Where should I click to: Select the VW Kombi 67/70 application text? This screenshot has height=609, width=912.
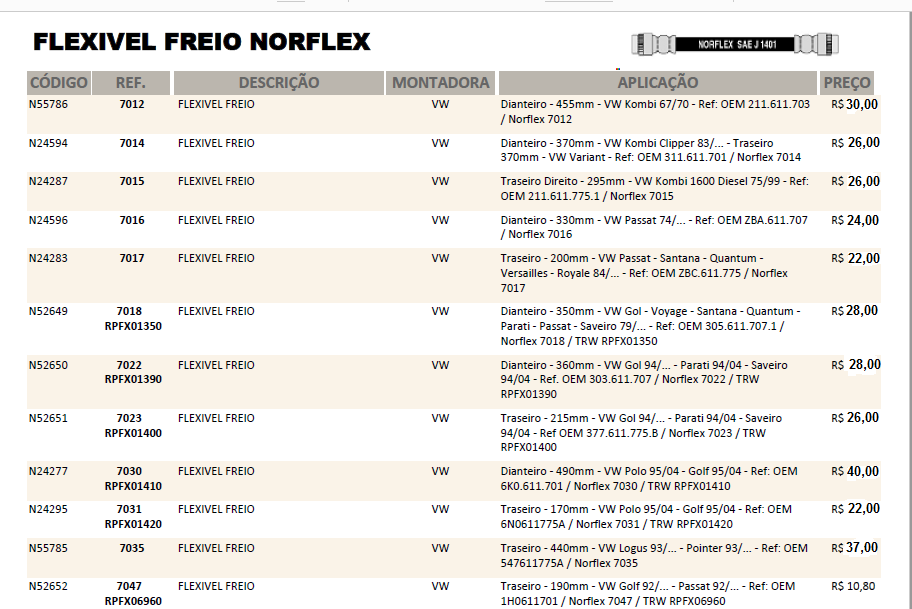click(x=655, y=111)
